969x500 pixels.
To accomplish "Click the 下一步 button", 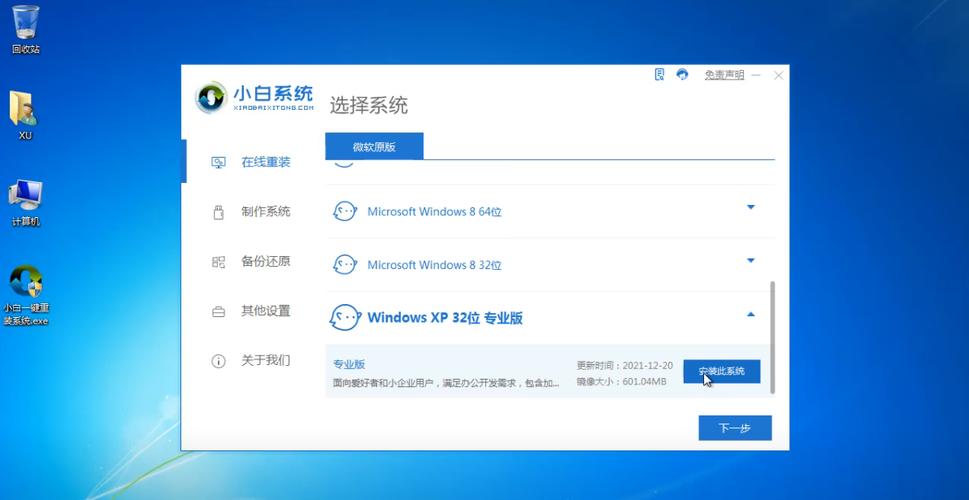I will tap(734, 428).
